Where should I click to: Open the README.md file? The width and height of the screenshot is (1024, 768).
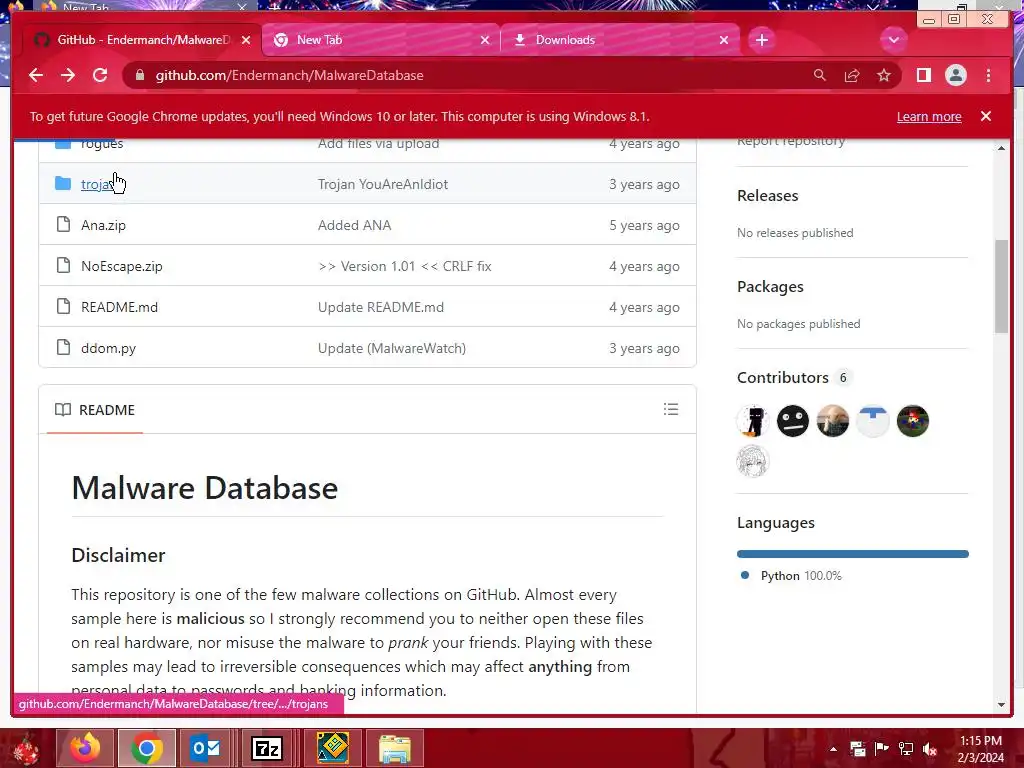tap(120, 307)
